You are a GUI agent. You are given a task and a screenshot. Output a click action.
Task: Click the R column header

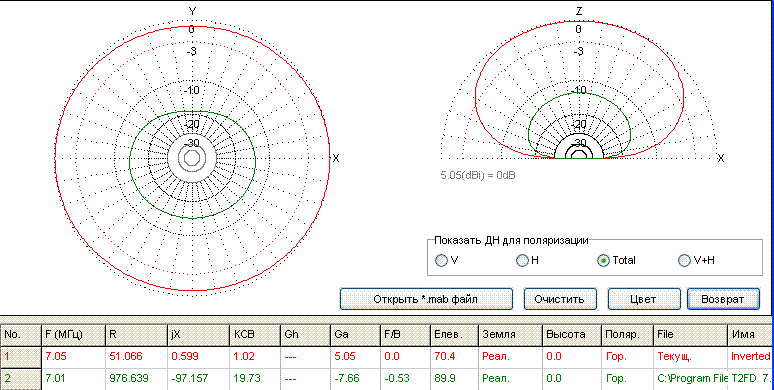click(136, 335)
